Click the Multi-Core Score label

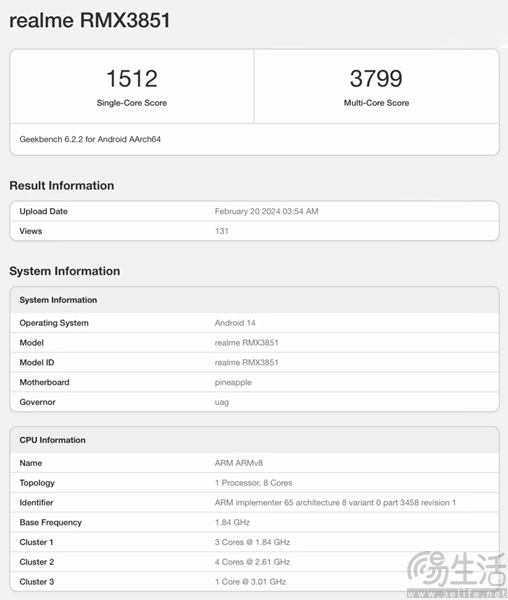click(376, 103)
